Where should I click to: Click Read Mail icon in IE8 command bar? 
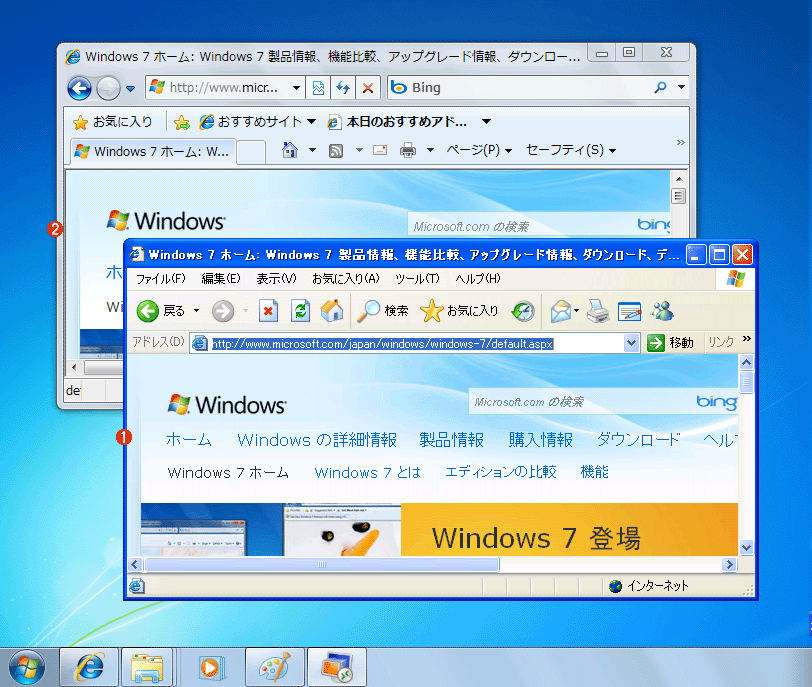coord(380,150)
